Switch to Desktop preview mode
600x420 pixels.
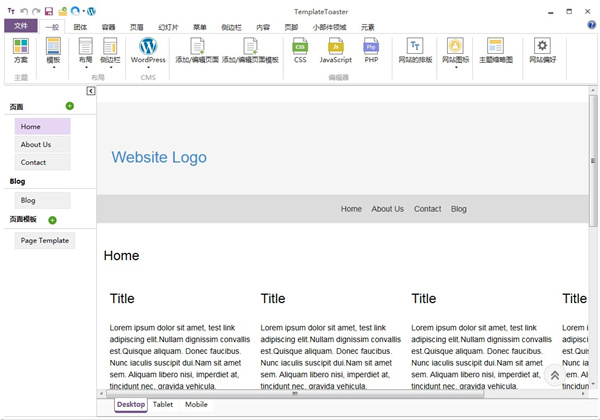(x=131, y=404)
